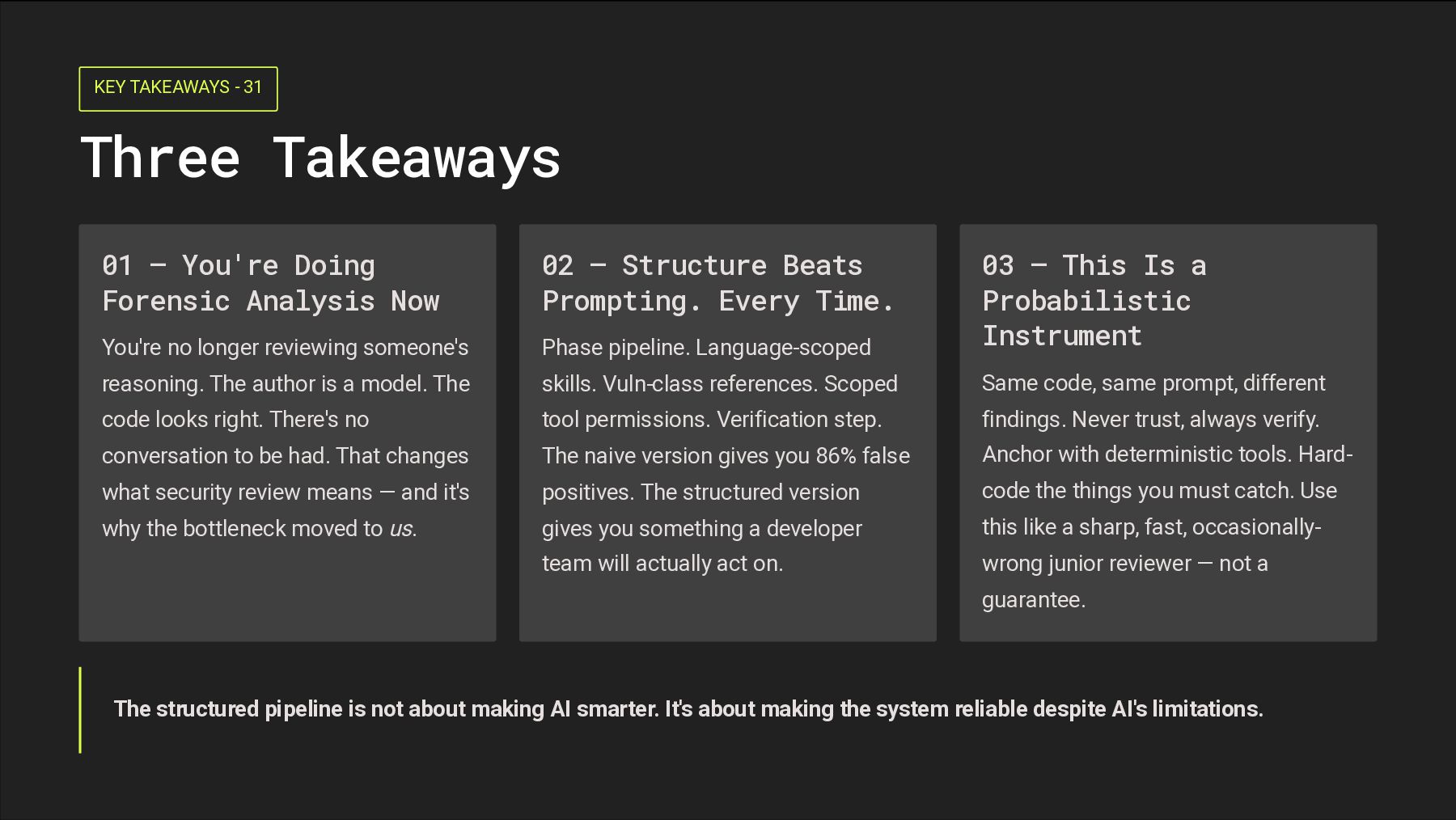Click 'Phase pipeline.' text in second card
This screenshot has width=1456, height=820.
[616, 348]
